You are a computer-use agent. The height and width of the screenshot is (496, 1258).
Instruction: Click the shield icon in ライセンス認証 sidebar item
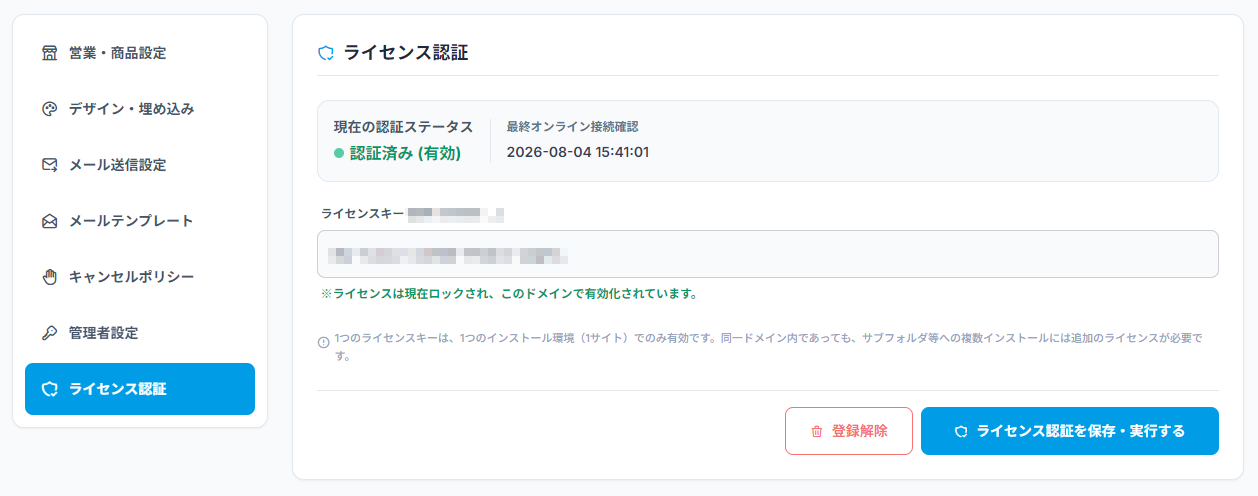[50, 389]
